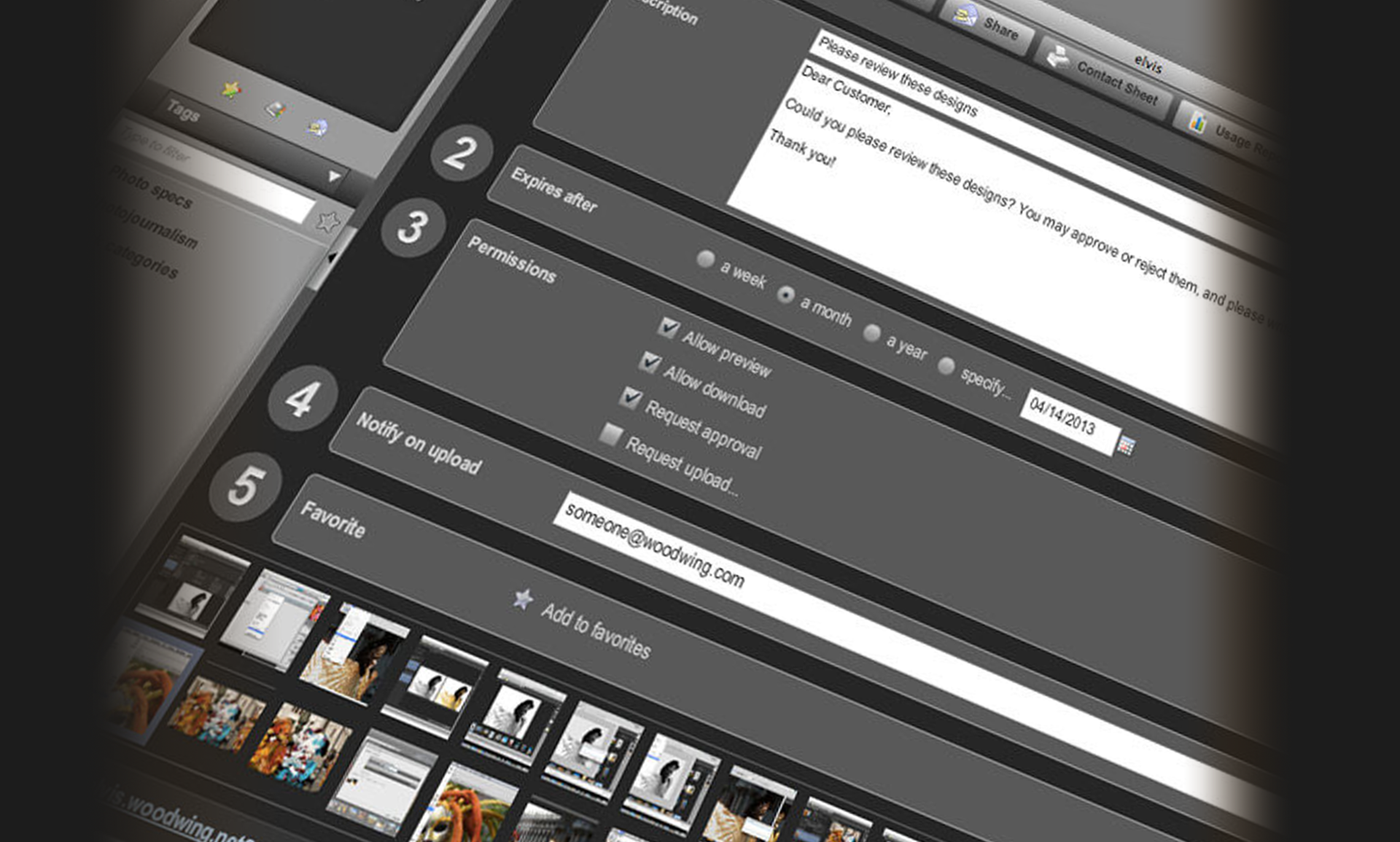This screenshot has width=1400, height=842.
Task: Click the Add to favorites link text
Action: tap(596, 632)
